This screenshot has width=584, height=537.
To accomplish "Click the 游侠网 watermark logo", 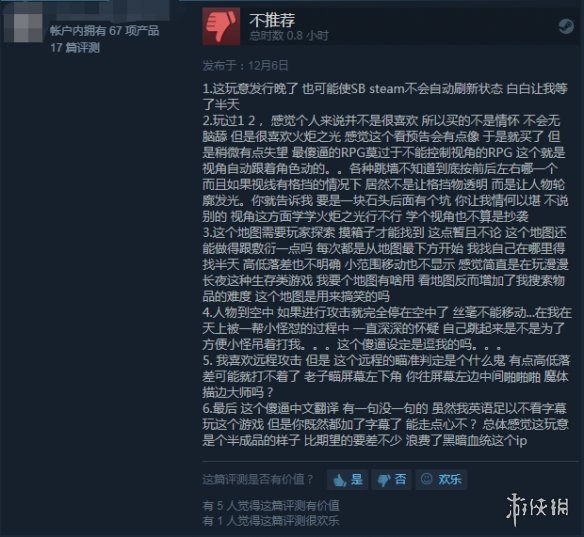I will [537, 508].
